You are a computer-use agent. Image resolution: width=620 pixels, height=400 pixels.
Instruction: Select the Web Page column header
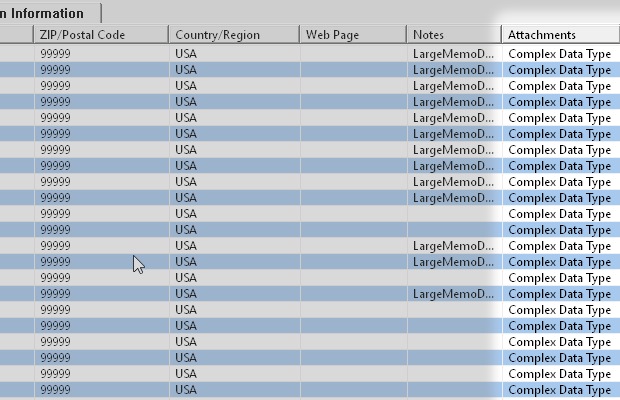tap(353, 35)
